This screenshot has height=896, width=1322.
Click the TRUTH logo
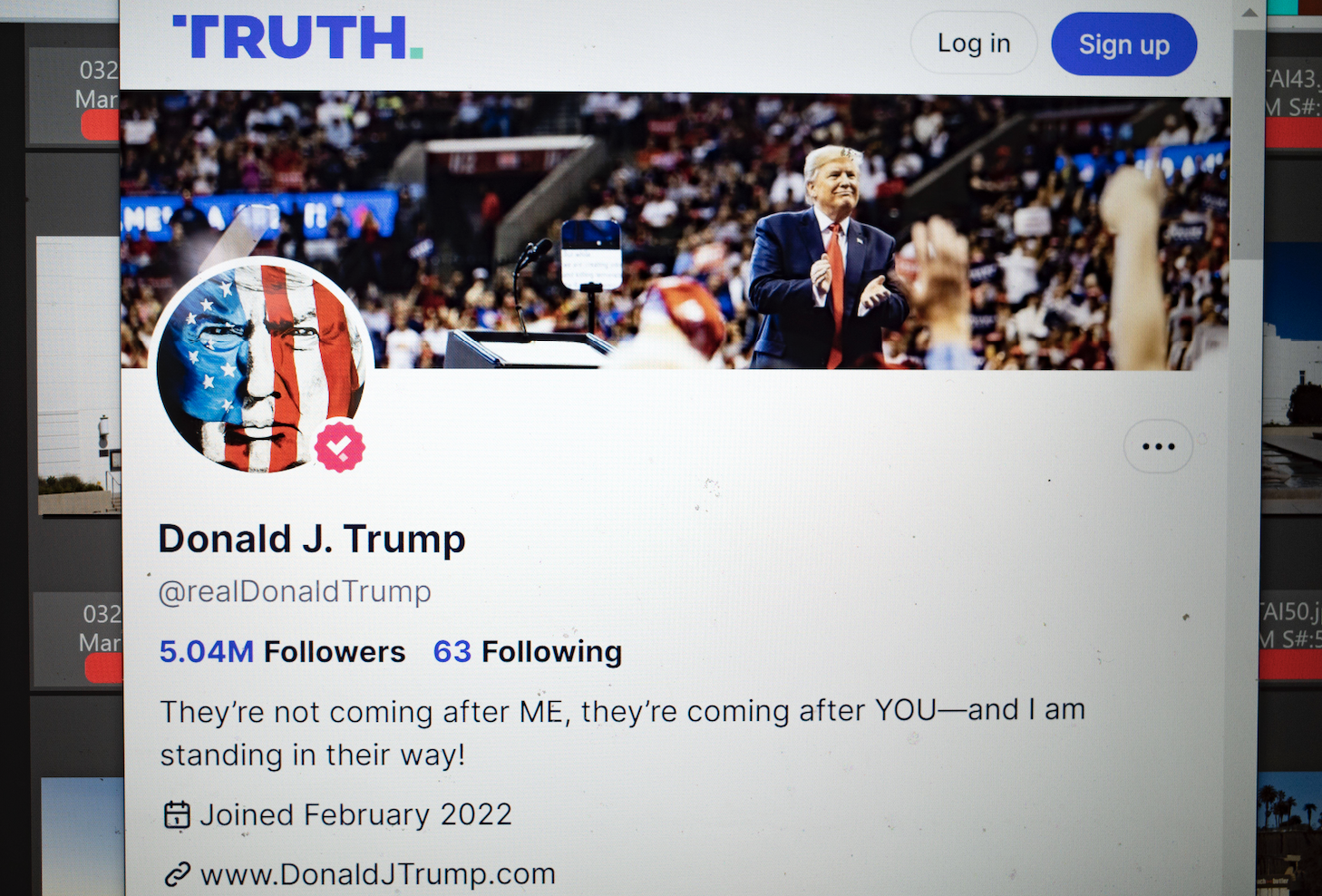(297, 38)
